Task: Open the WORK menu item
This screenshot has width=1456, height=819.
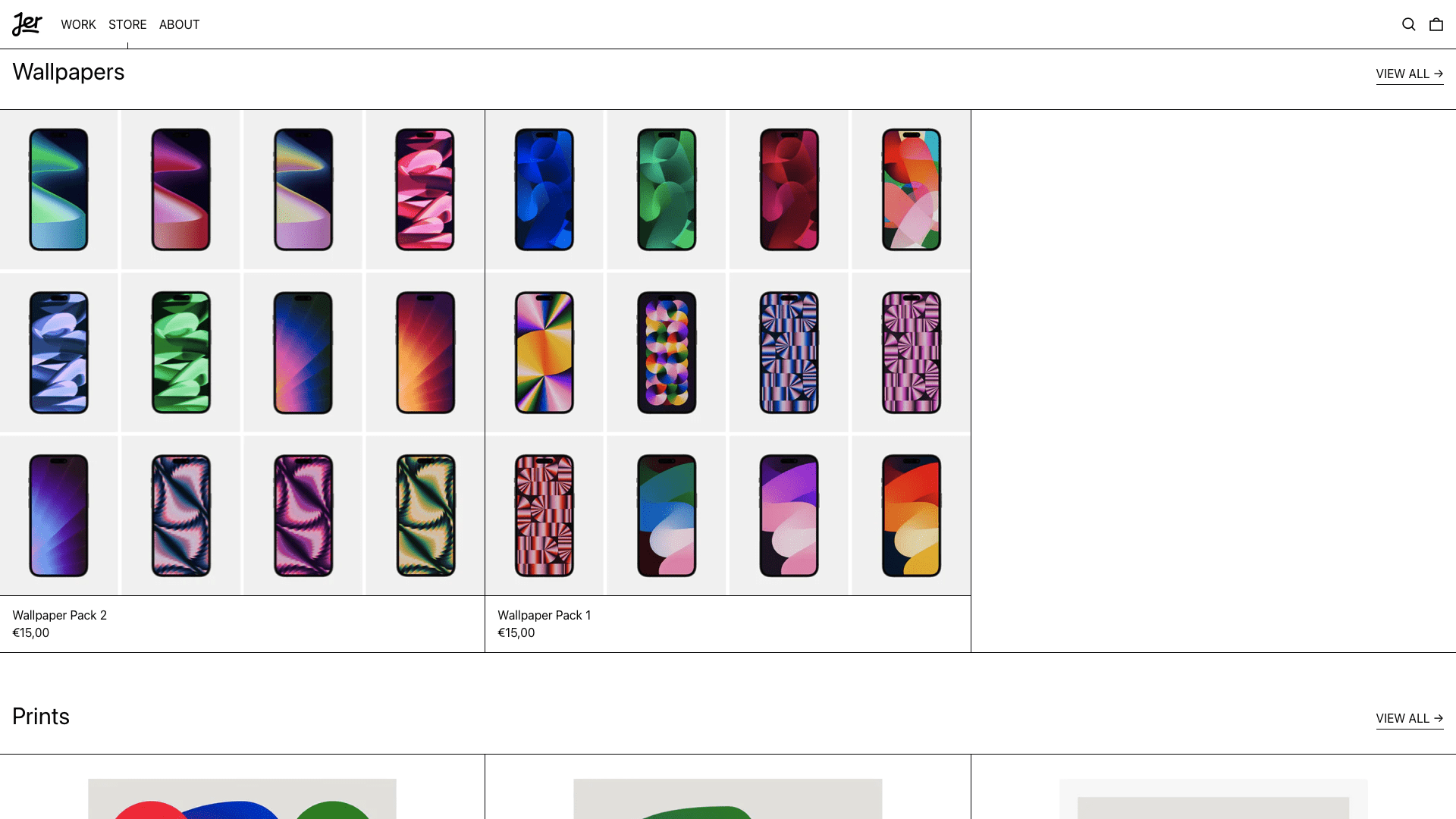Action: 78,24
